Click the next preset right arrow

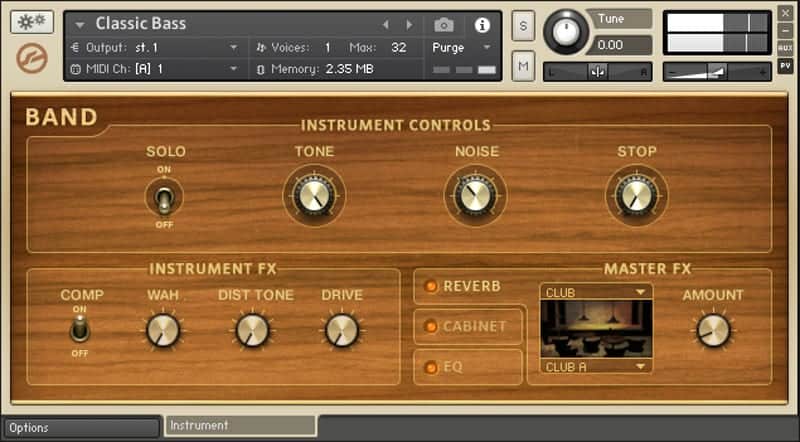tap(409, 24)
